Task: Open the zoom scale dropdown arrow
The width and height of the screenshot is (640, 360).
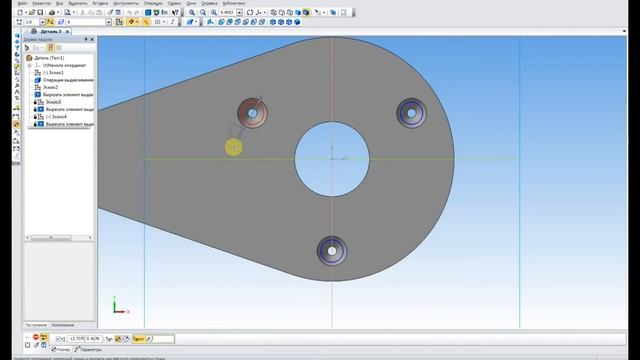Action: (240, 13)
